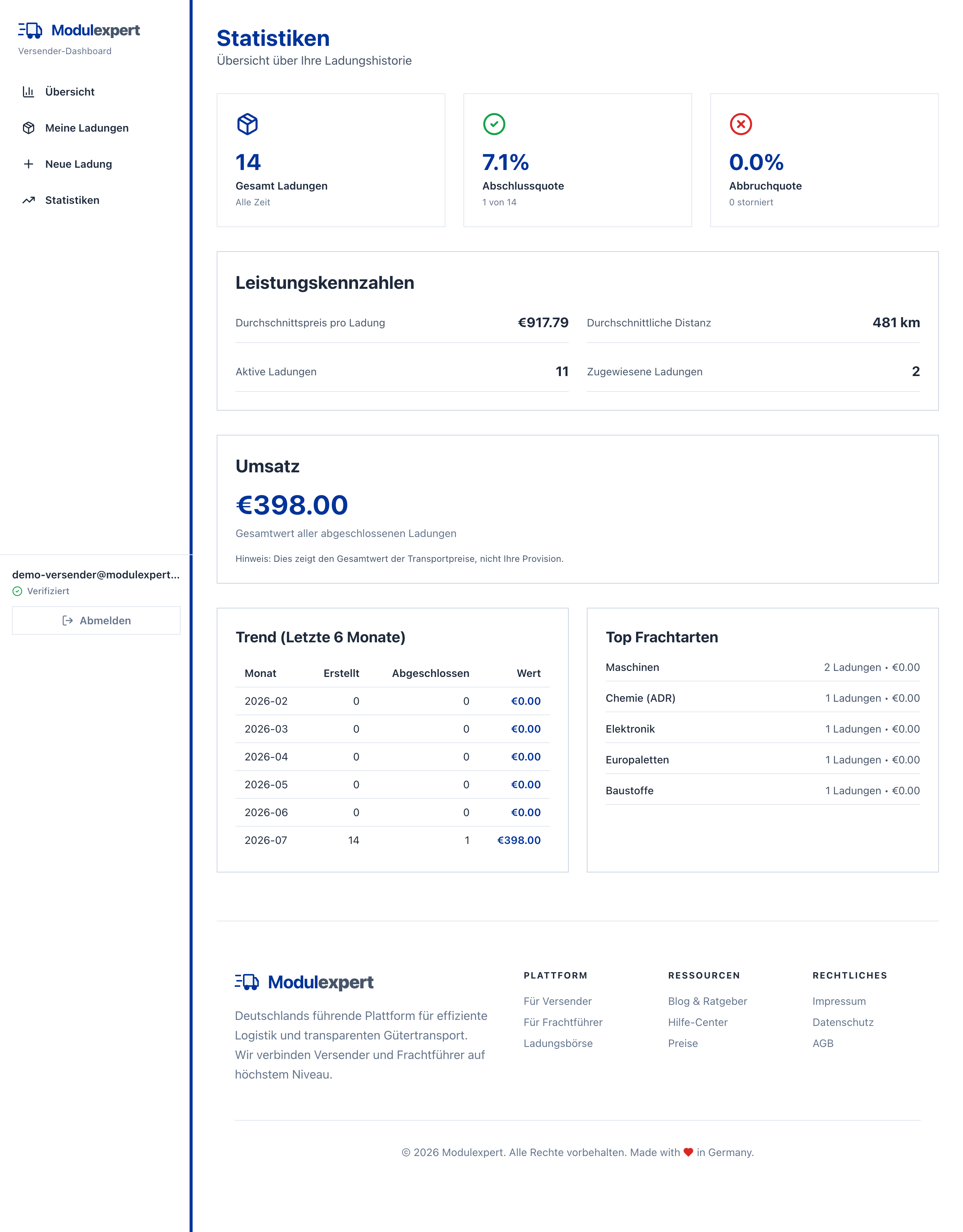Click the red heart icon in the footer

pos(688,1152)
